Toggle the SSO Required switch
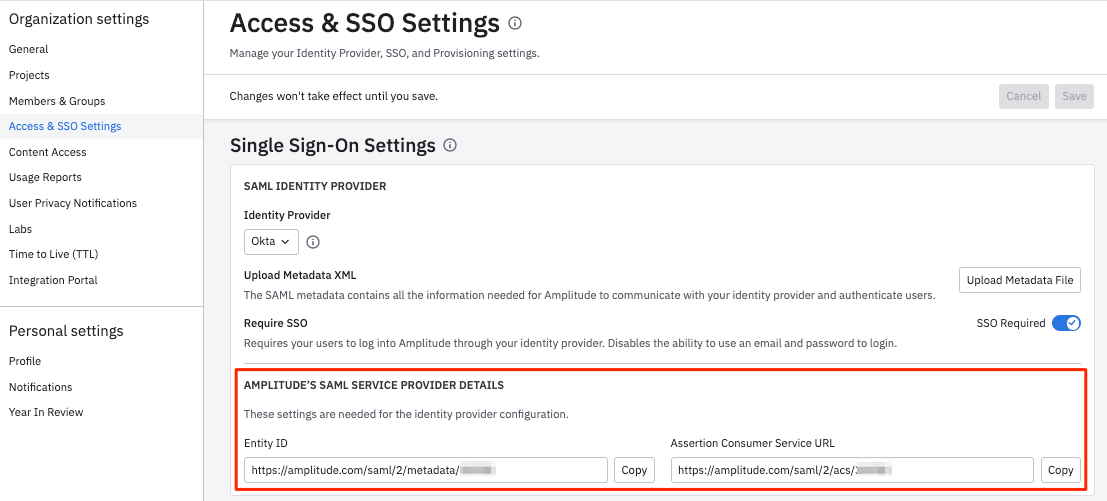Screen dimensions: 1107x501 point(1066,323)
